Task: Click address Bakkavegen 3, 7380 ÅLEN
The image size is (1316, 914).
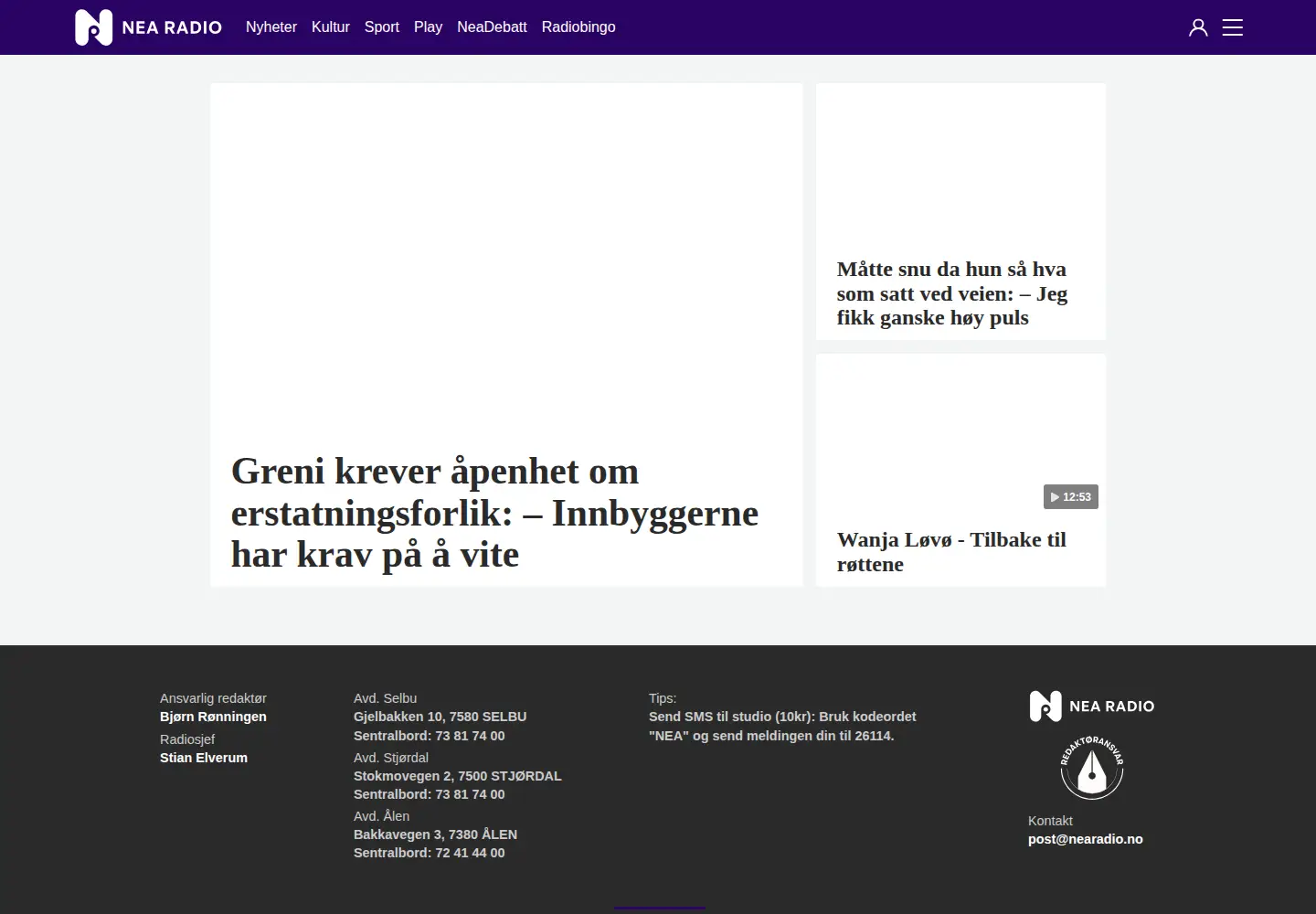Action: coord(435,834)
